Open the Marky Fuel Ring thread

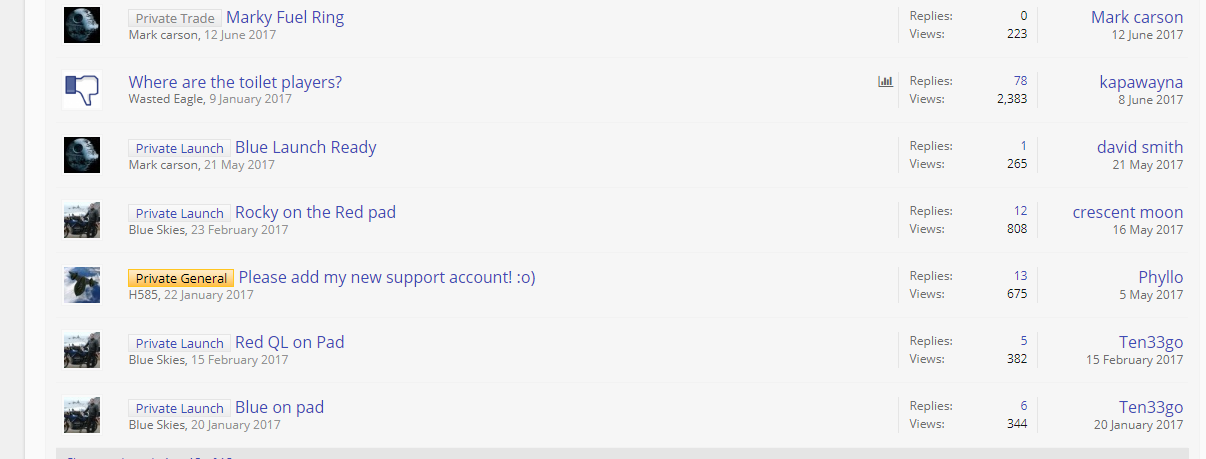[285, 17]
